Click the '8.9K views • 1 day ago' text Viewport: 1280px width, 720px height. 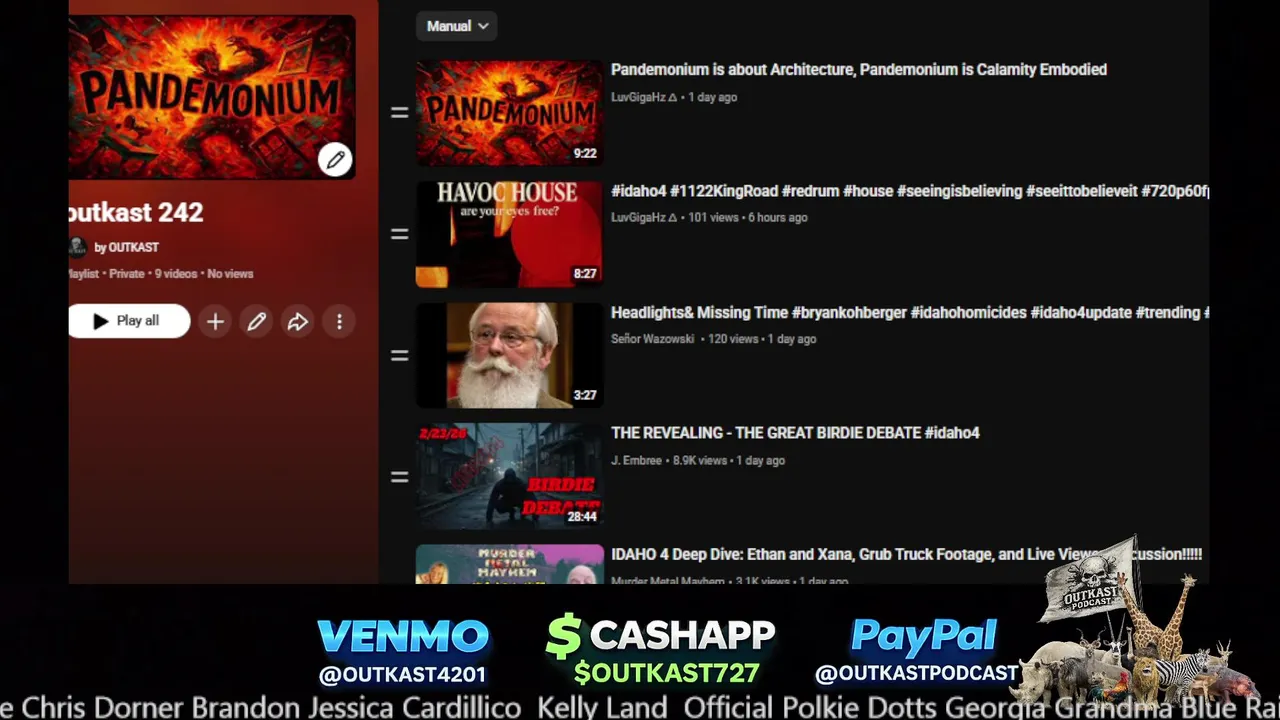coord(729,460)
